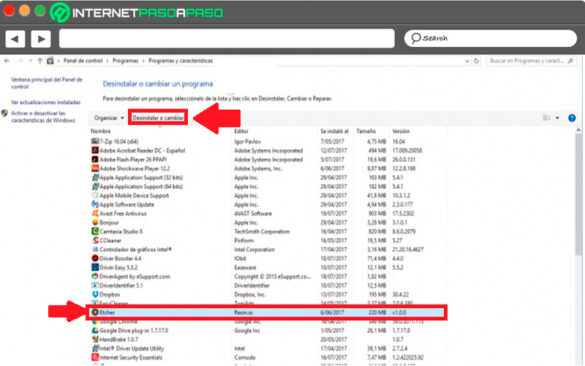This screenshot has width=585, height=366.
Task: Click AVAST Software editor cell
Action: [253, 213]
